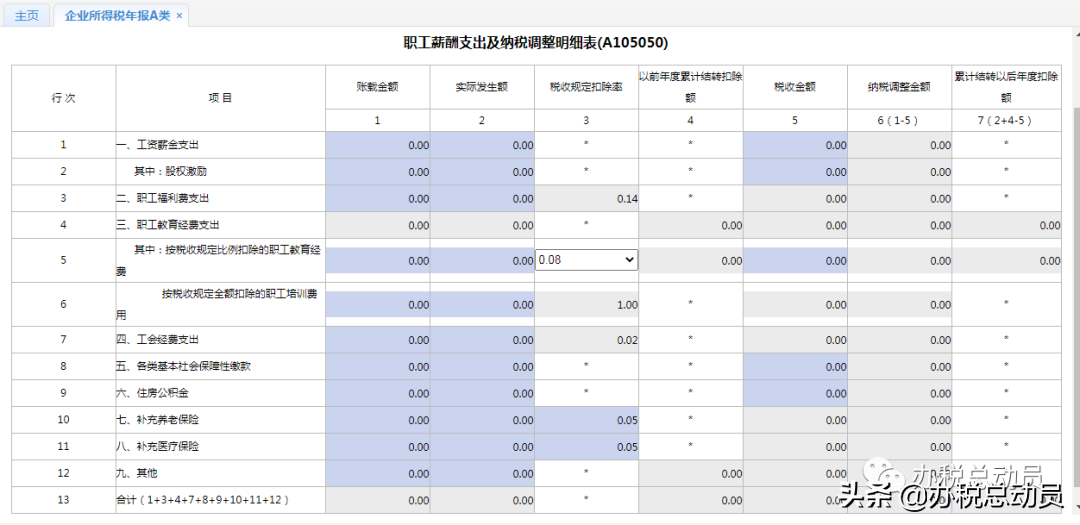This screenshot has height=525, width=1080.
Task: Click 账载金额 field for 工会经费支出
Action: (378, 340)
